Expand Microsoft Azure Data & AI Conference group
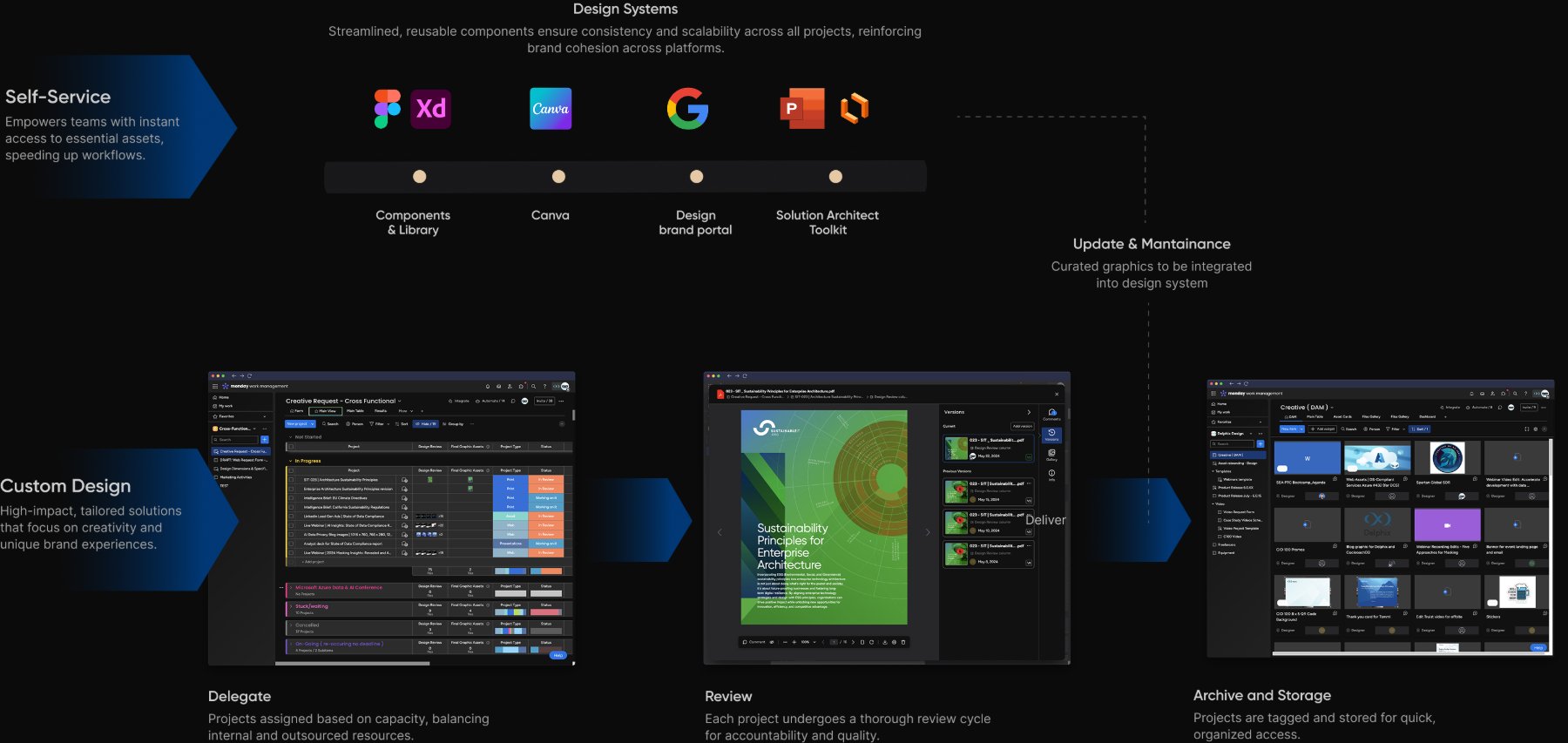 point(291,587)
